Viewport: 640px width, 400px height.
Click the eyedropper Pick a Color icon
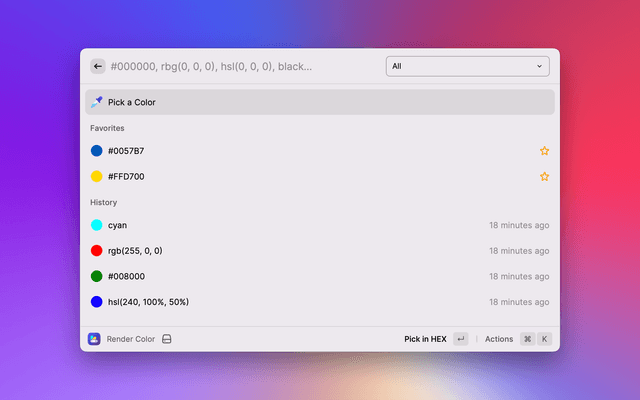coord(97,102)
